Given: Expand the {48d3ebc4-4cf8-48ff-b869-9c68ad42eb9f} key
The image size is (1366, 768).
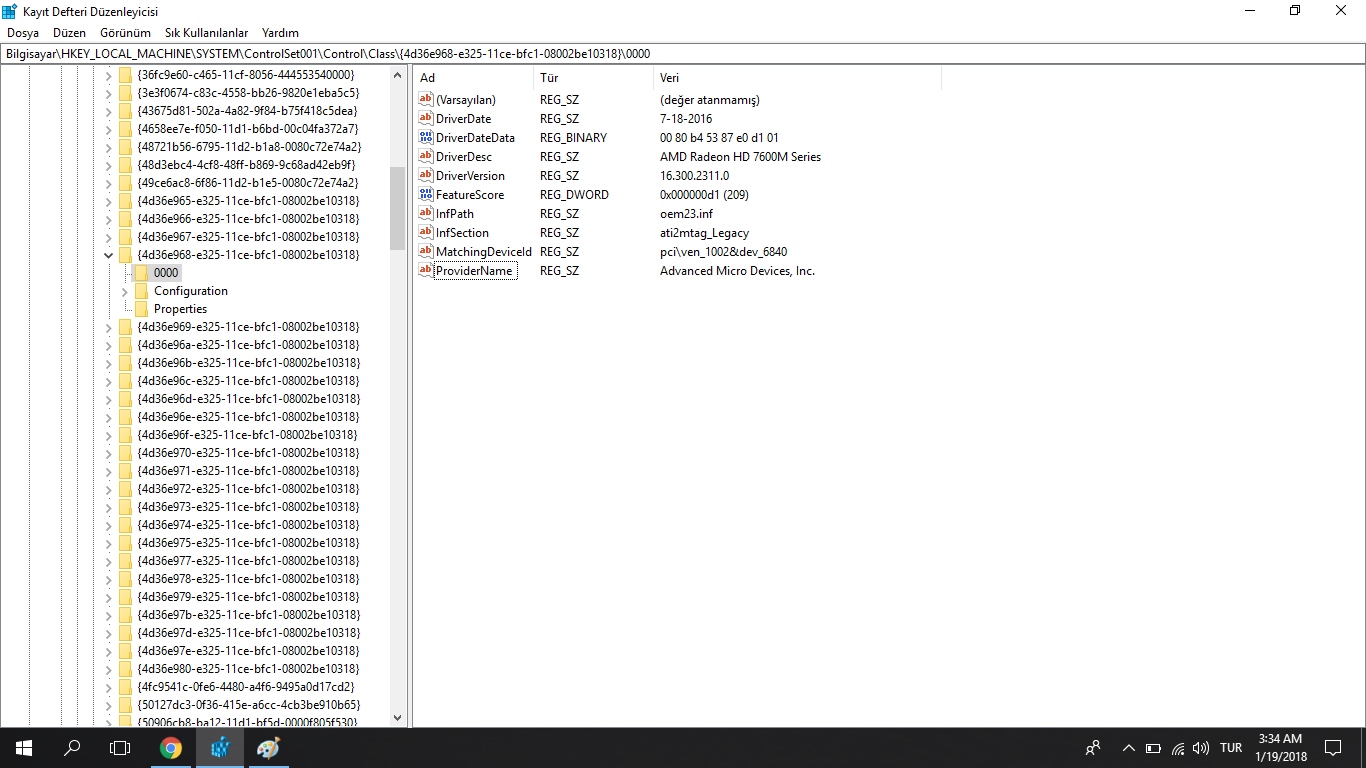Looking at the screenshot, I should click(x=108, y=165).
